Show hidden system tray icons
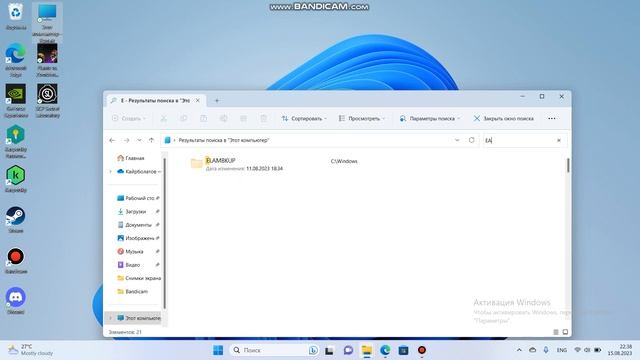 tap(519, 350)
